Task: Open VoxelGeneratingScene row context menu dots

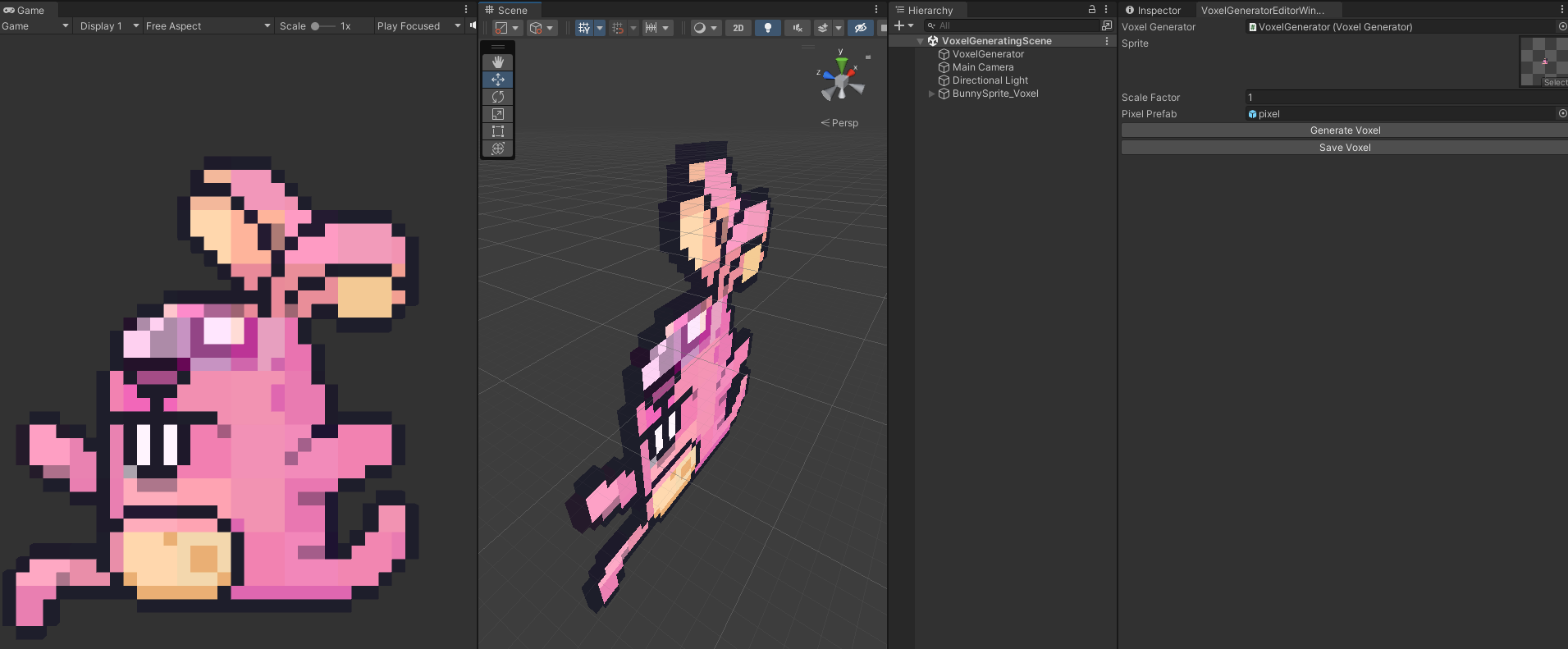Action: [x=1106, y=40]
